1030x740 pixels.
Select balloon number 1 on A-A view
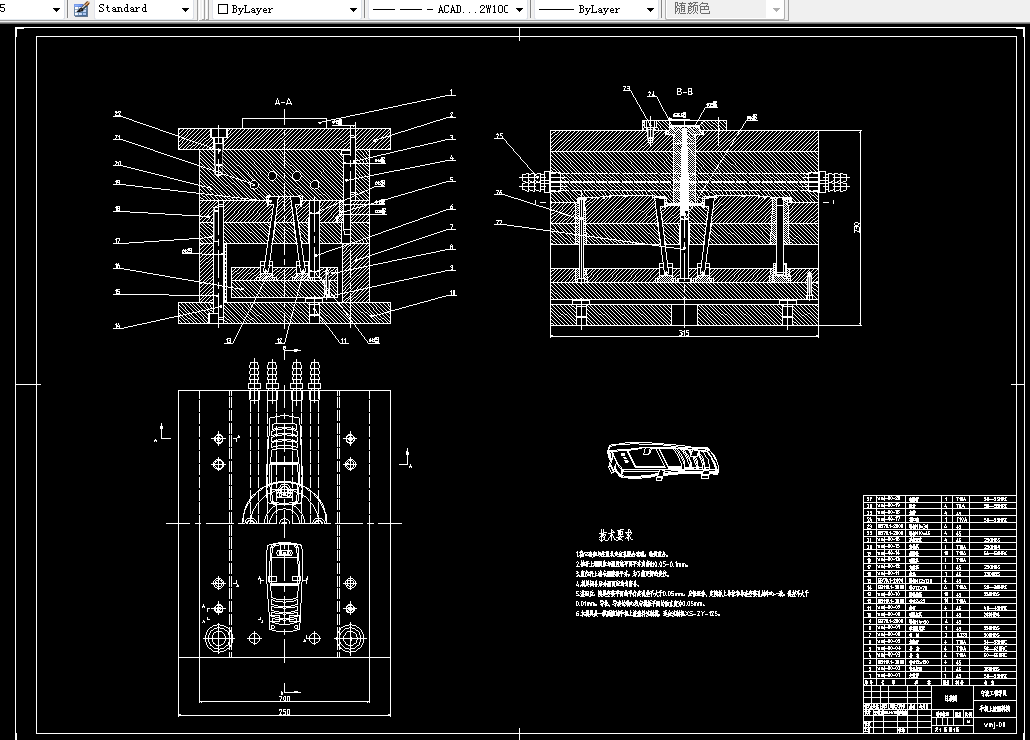click(x=452, y=93)
